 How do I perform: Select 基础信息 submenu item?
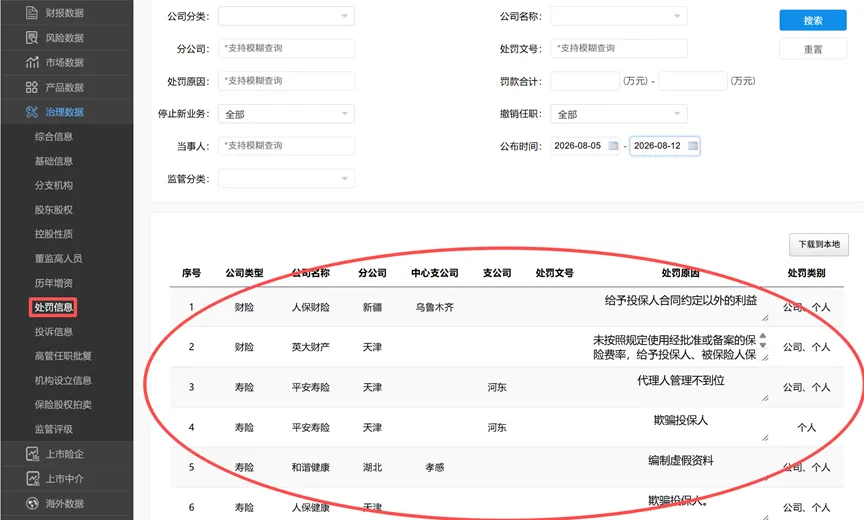(53, 161)
